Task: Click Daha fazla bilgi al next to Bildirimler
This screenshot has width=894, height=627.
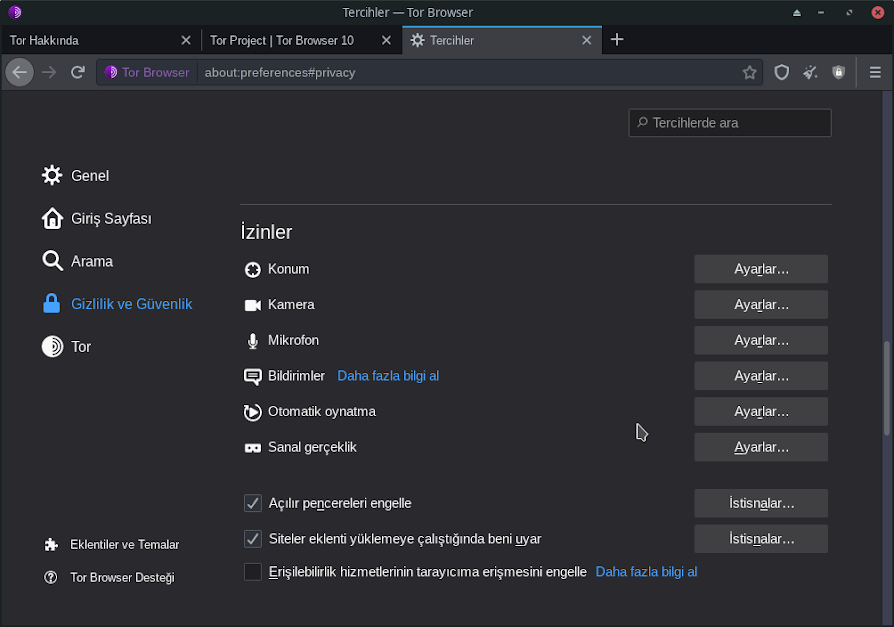Action: pyautogui.click(x=388, y=376)
